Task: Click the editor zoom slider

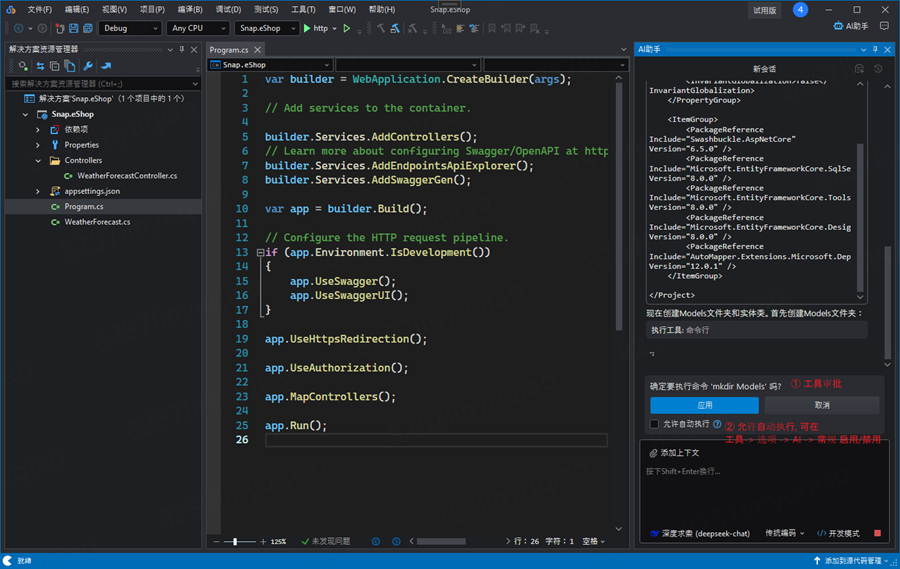Action: pyautogui.click(x=237, y=541)
